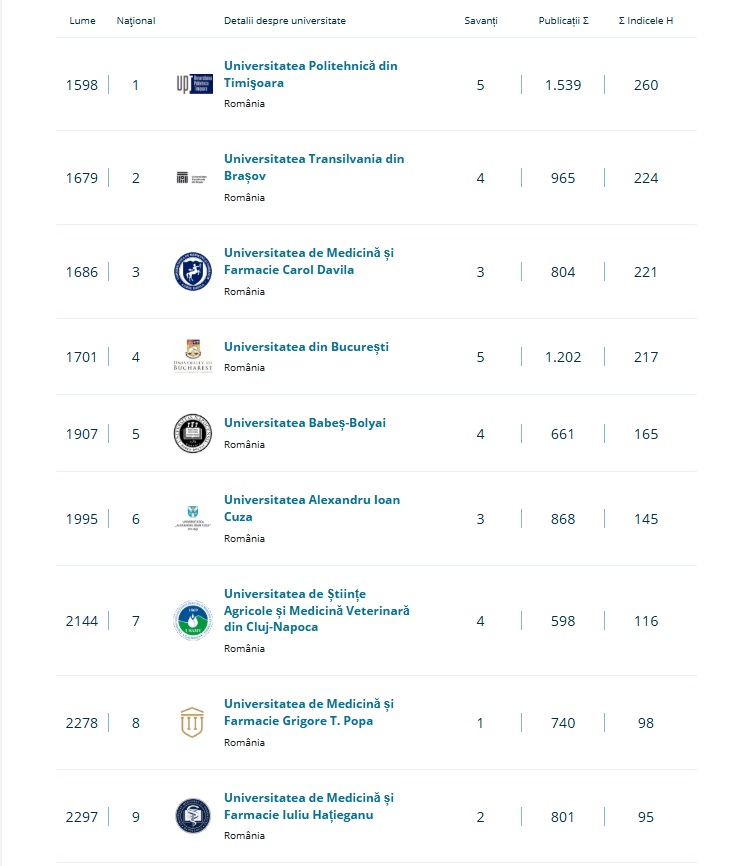
Task: Open Universitatea Alexandru Ioan Cuza link
Action: 311,508
